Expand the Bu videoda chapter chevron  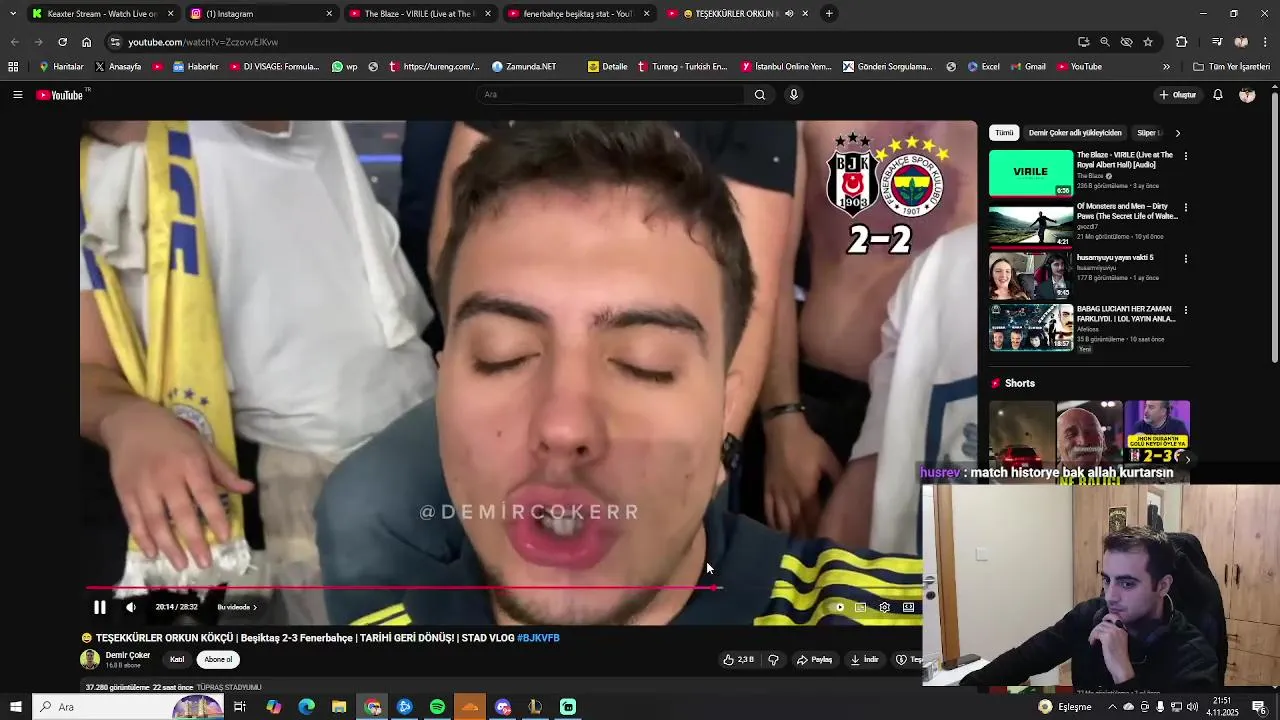(255, 607)
